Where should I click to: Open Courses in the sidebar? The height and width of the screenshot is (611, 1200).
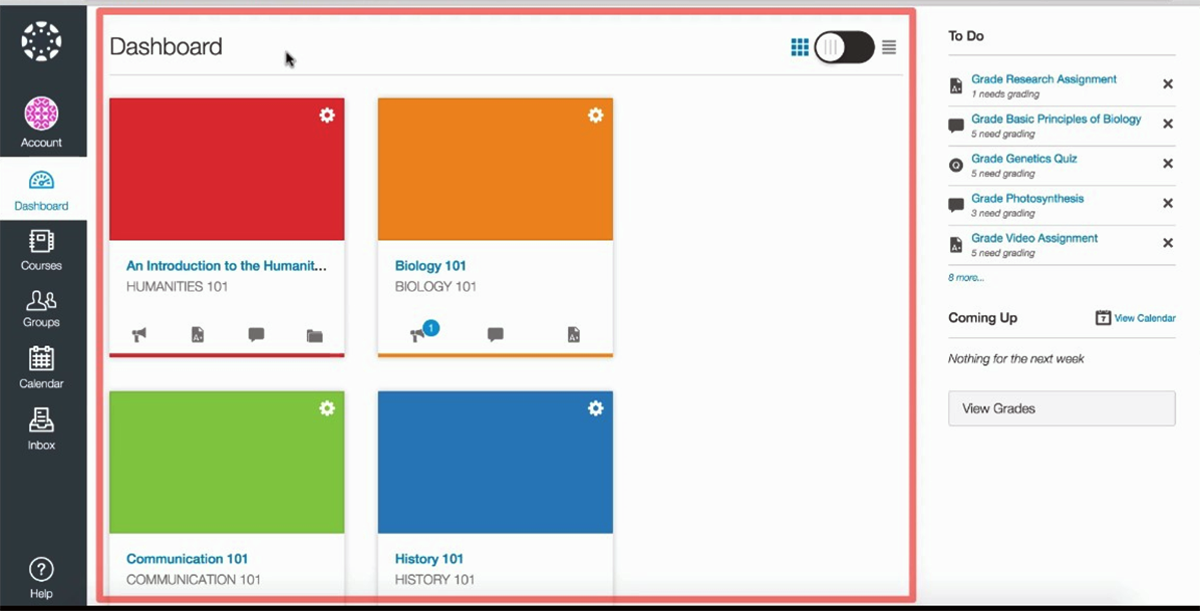[x=42, y=250]
